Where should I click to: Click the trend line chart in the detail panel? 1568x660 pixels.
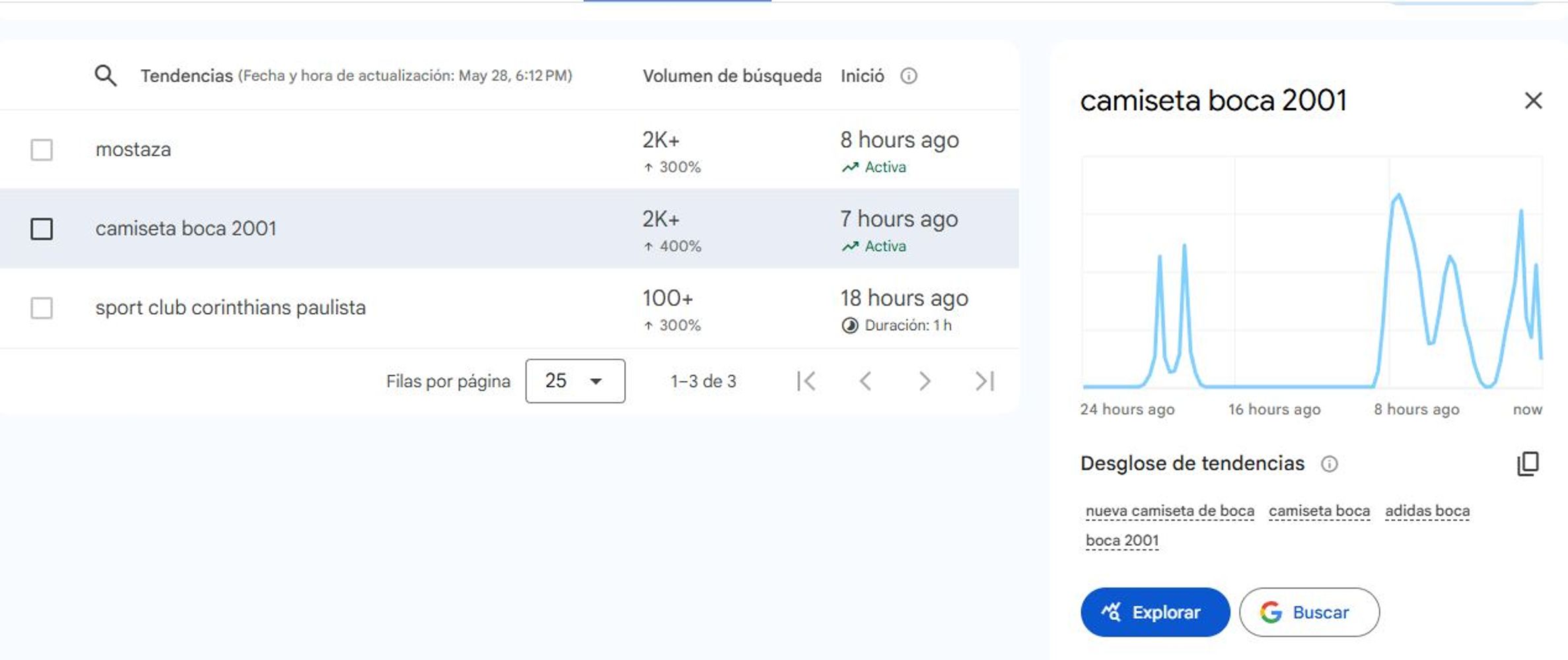coord(1312,273)
